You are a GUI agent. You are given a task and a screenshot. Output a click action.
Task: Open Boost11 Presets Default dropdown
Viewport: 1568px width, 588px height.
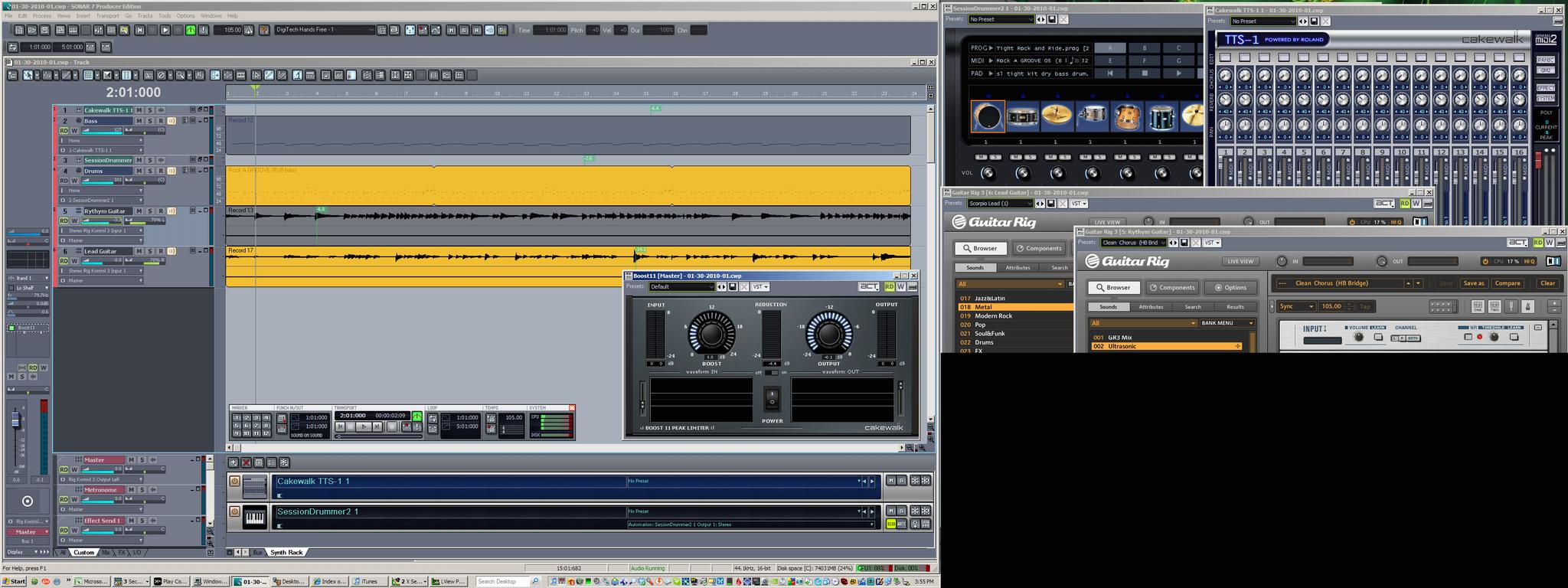[x=681, y=287]
